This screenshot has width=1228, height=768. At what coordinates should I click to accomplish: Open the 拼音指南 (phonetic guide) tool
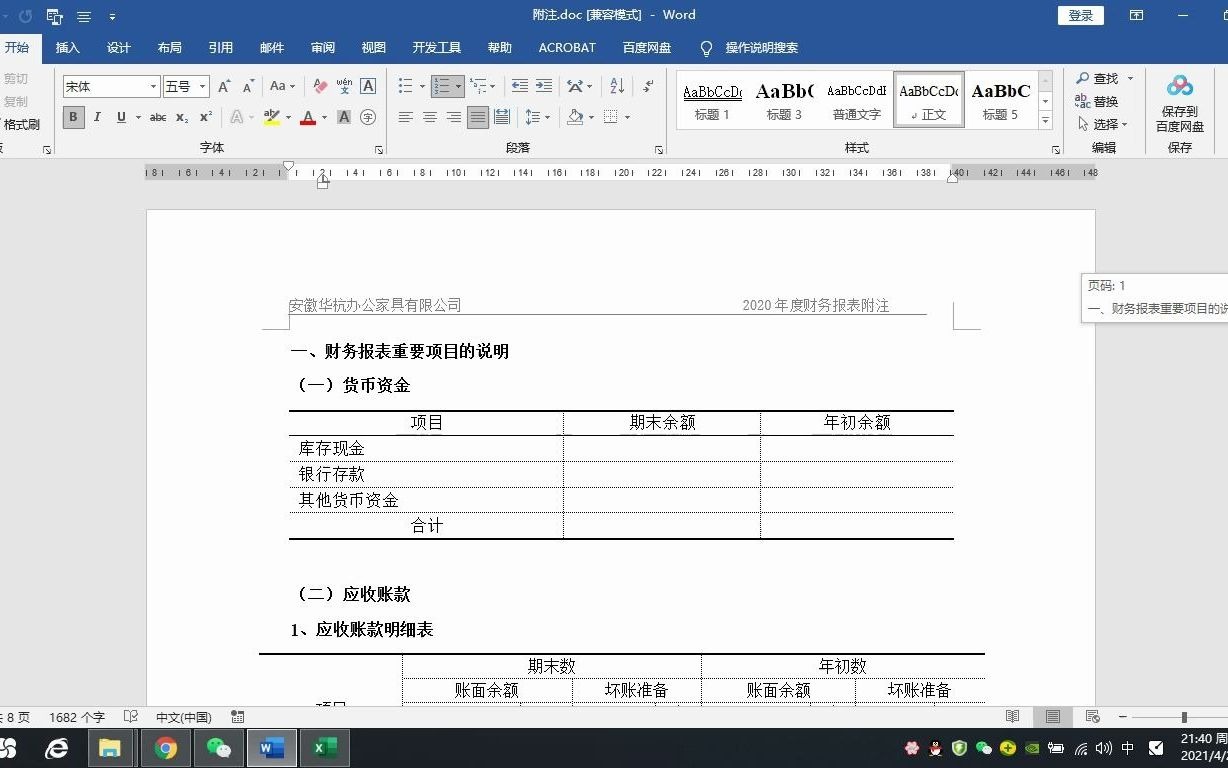click(343, 87)
